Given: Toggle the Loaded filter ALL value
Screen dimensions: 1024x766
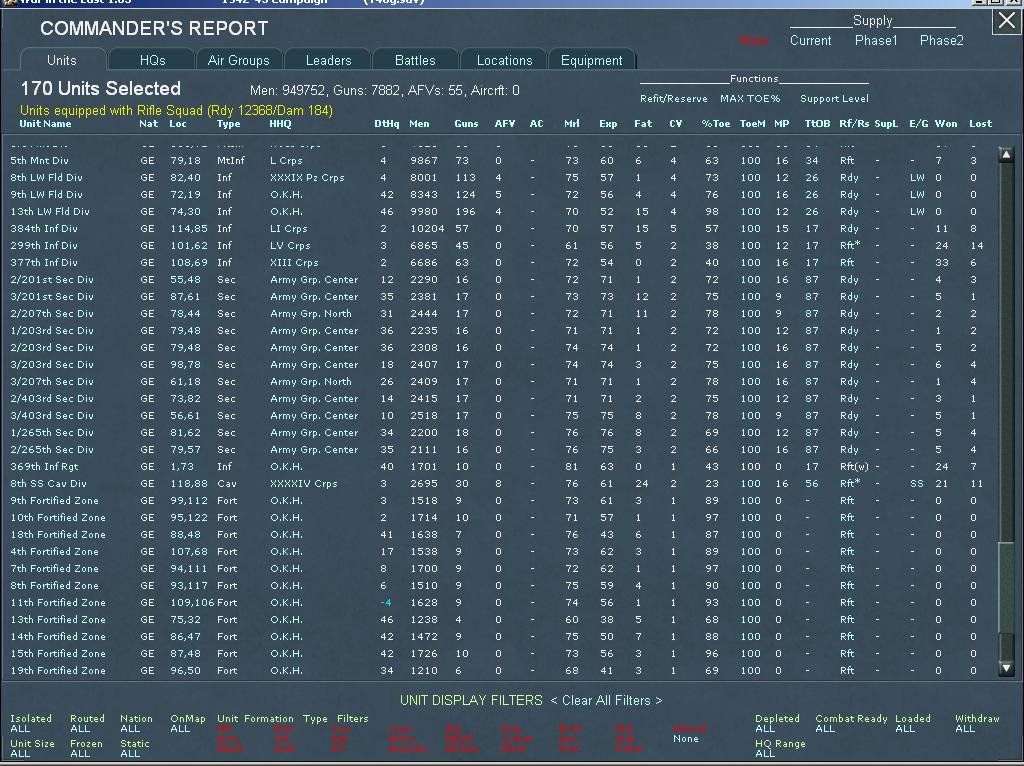Looking at the screenshot, I should [x=905, y=729].
